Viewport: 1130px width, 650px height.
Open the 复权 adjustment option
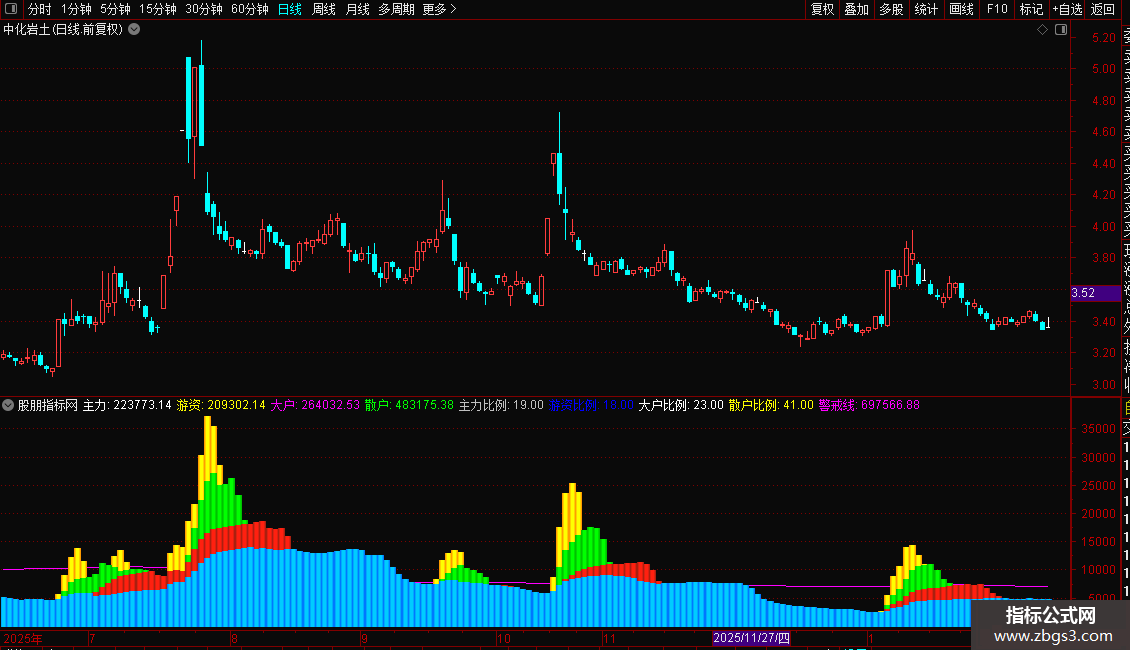coord(822,9)
